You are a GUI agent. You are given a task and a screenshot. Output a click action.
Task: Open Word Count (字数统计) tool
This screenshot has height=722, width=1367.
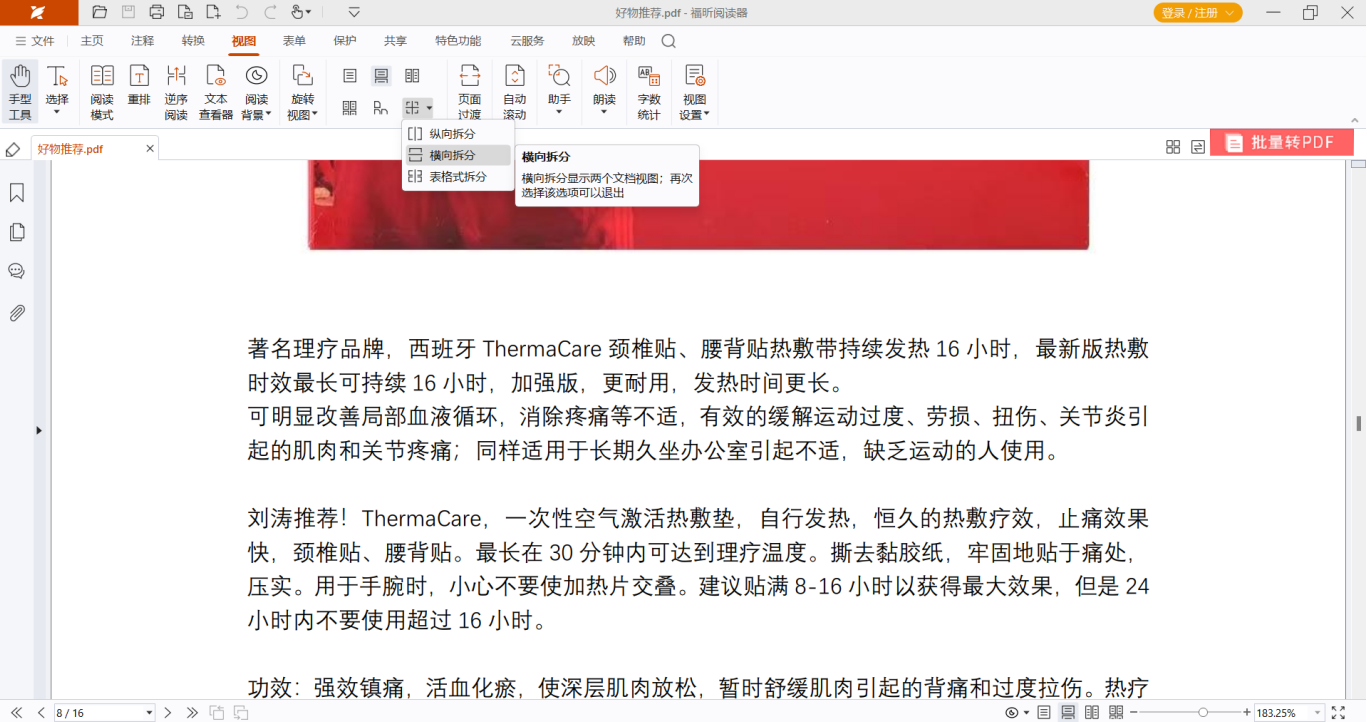point(649,90)
